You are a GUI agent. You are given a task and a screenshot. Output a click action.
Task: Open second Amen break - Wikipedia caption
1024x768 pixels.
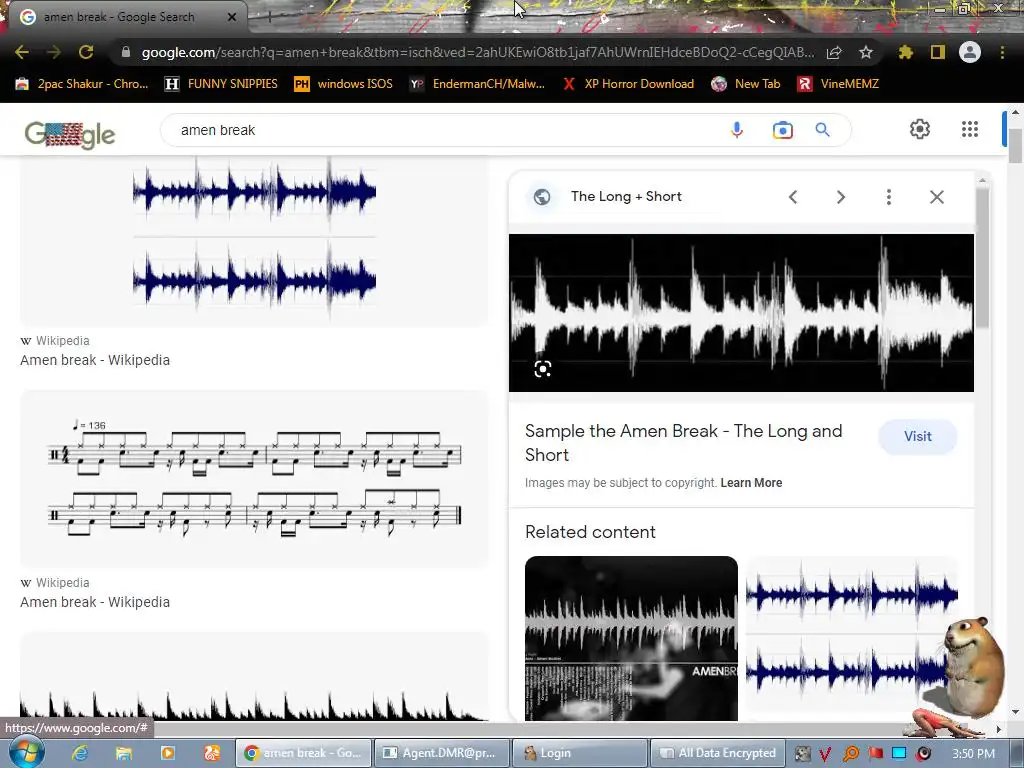coord(95,602)
